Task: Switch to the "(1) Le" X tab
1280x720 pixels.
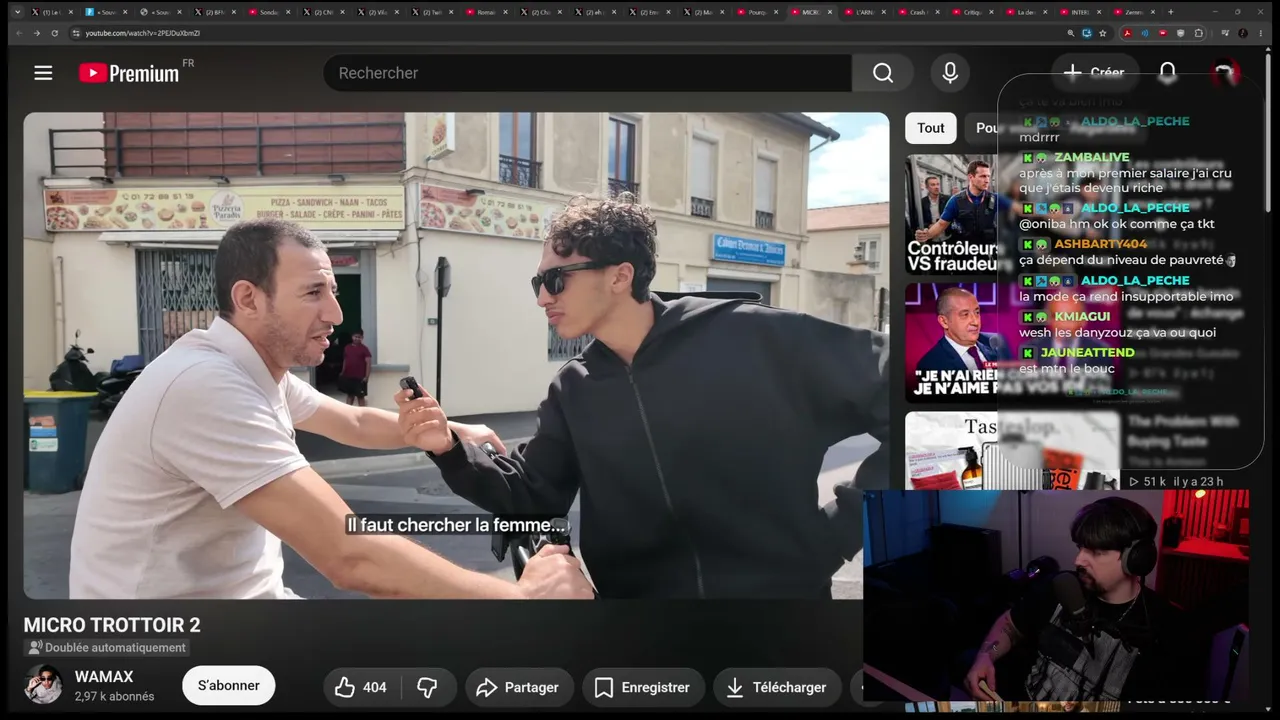Action: tap(53, 12)
